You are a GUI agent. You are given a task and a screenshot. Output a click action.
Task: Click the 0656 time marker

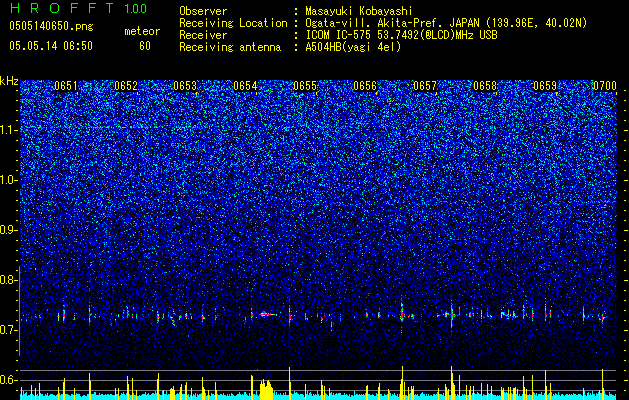(x=365, y=86)
